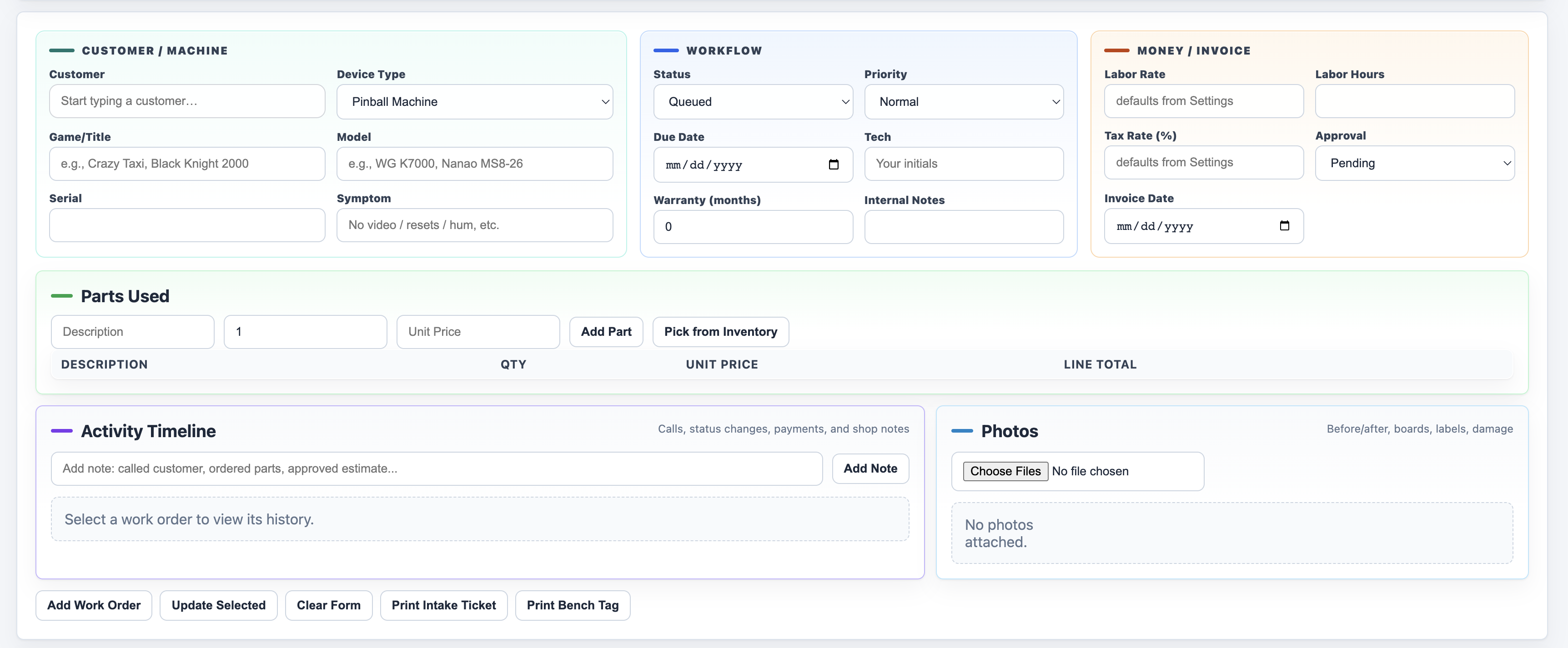Focus the part Description input
This screenshot has height=648, width=1568.
point(133,332)
